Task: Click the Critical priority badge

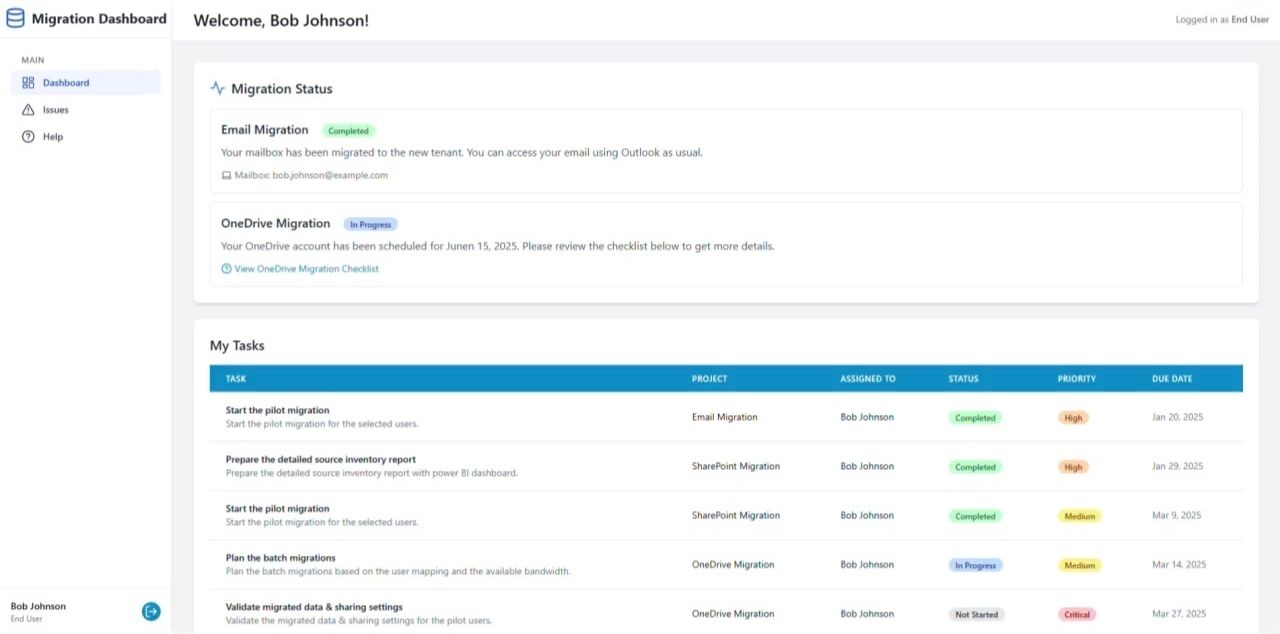Action: coord(1077,614)
